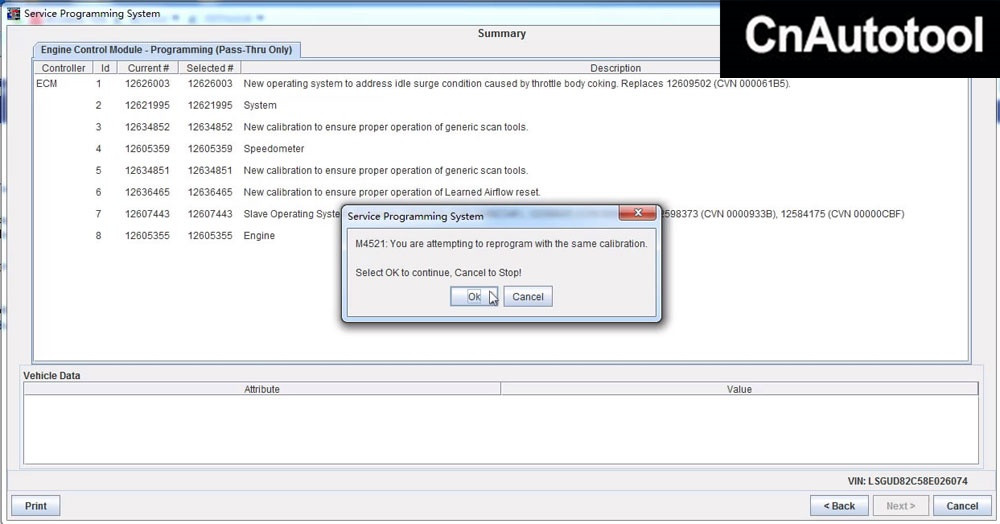Screen dimensions: 1000x524
Task: Click the M4521 warning message text
Action: click(501, 244)
